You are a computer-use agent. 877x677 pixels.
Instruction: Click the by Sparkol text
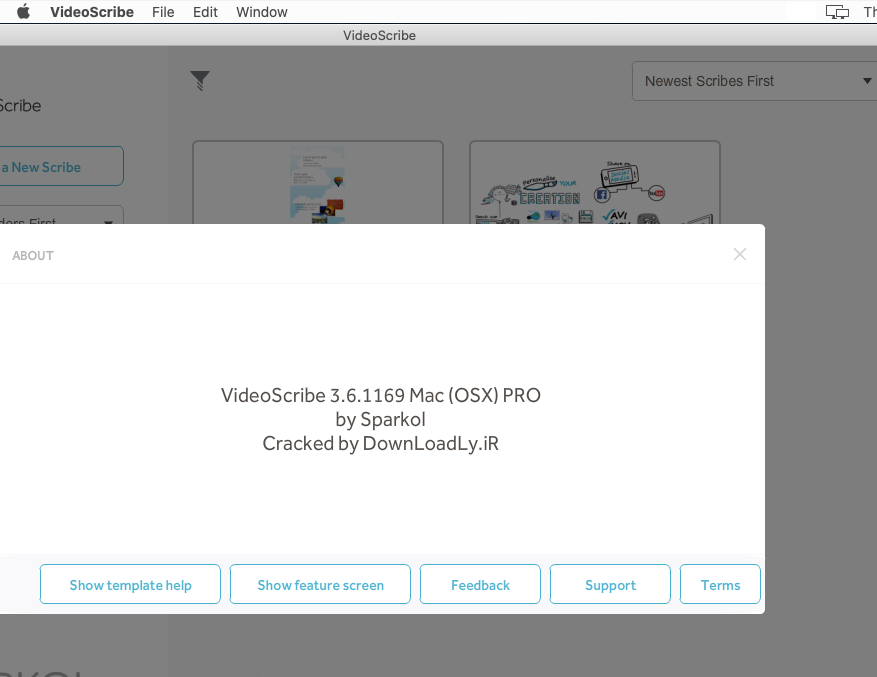tap(381, 419)
